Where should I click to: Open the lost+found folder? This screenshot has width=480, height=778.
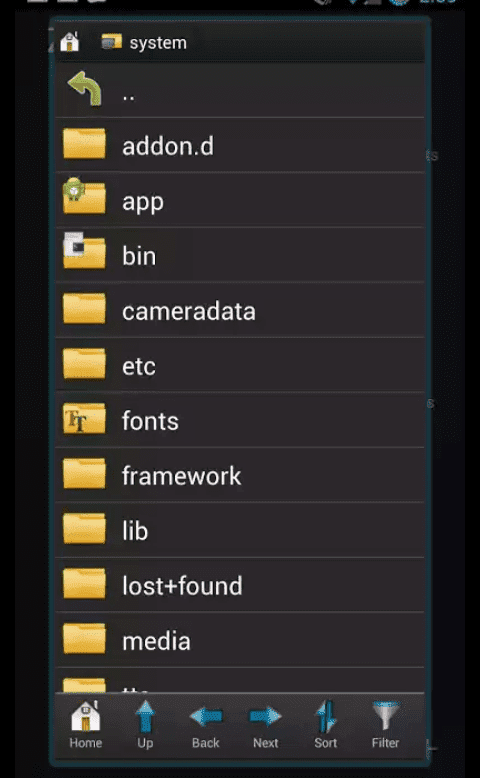[x=240, y=585]
